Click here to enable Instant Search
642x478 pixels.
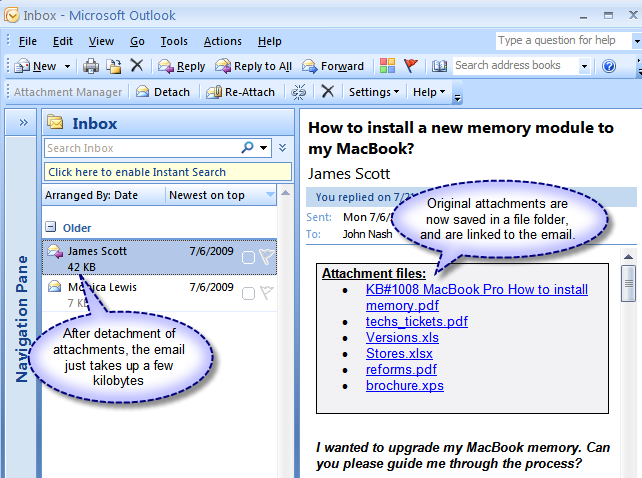168,172
